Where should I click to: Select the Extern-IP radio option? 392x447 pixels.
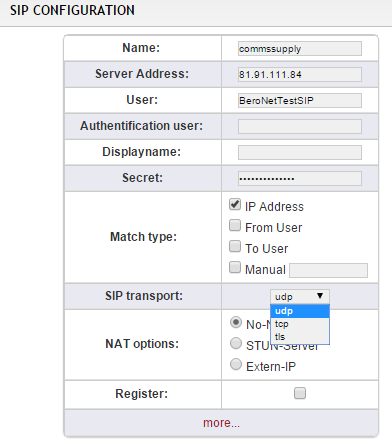click(236, 364)
